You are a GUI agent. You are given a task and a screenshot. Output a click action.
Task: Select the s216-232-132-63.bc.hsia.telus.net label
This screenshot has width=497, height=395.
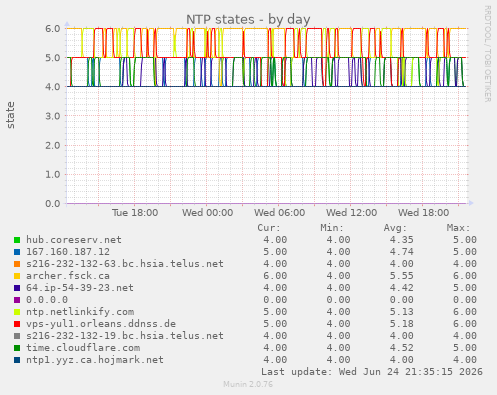(125, 264)
